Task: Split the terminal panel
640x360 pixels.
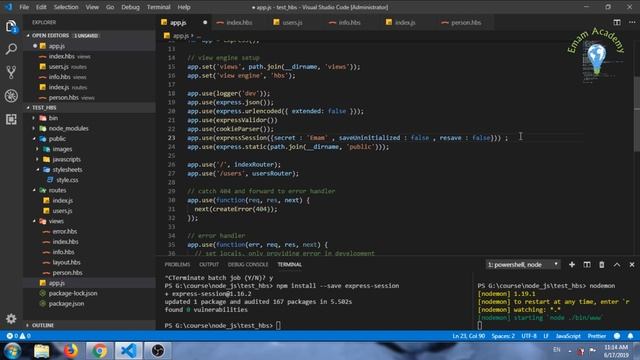Action: [x=587, y=264]
